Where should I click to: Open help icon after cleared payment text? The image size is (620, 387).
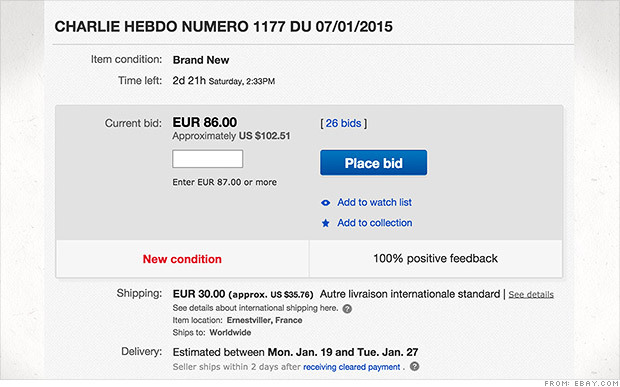414,366
